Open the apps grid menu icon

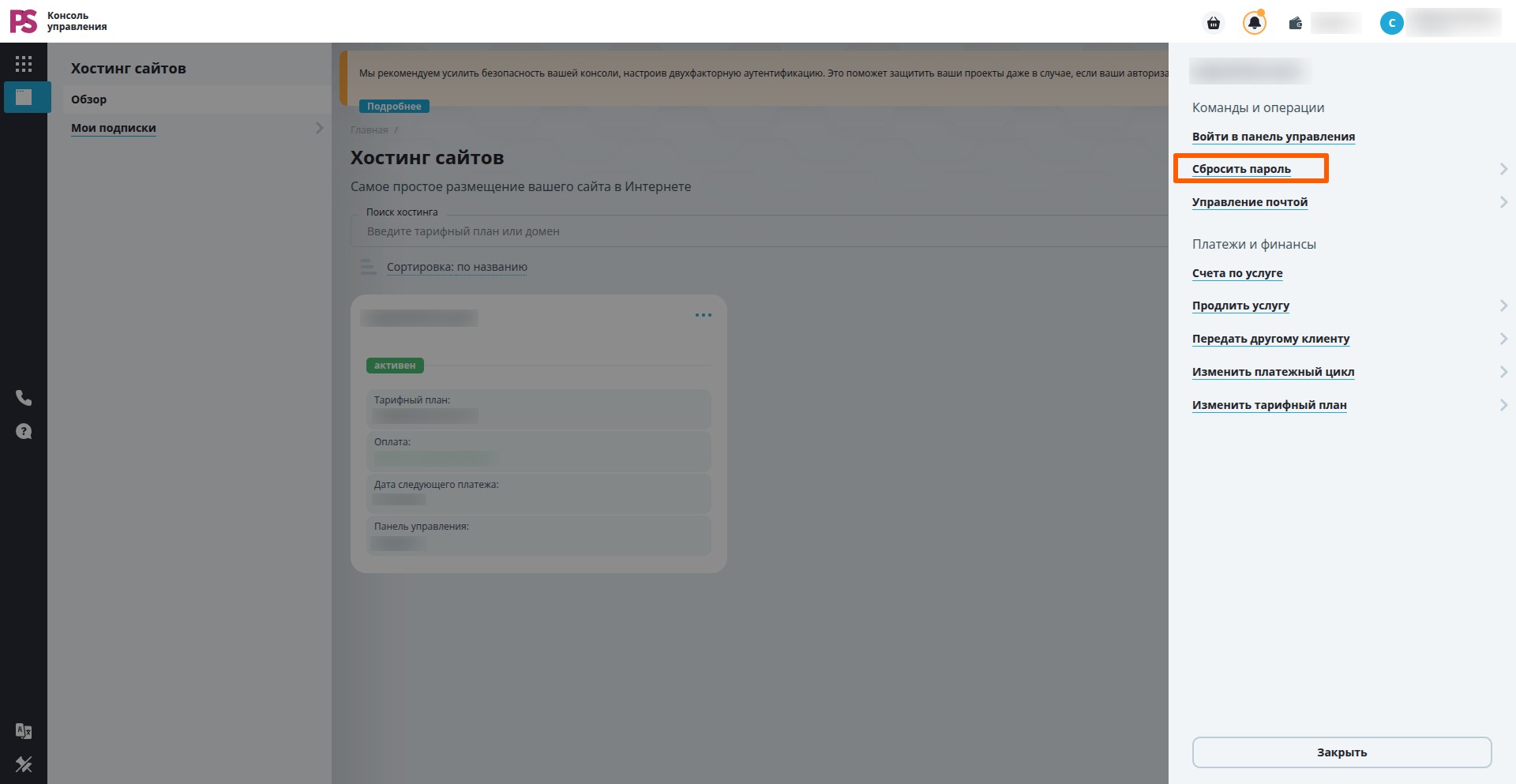(24, 64)
